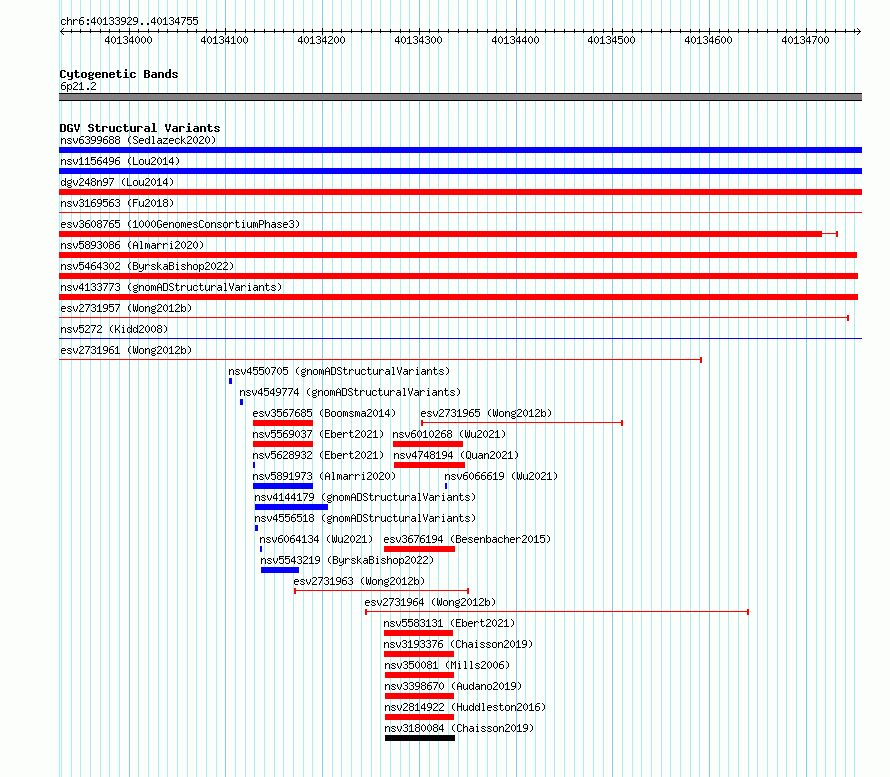Click the red bar under nsv6010268

[x=428, y=444]
